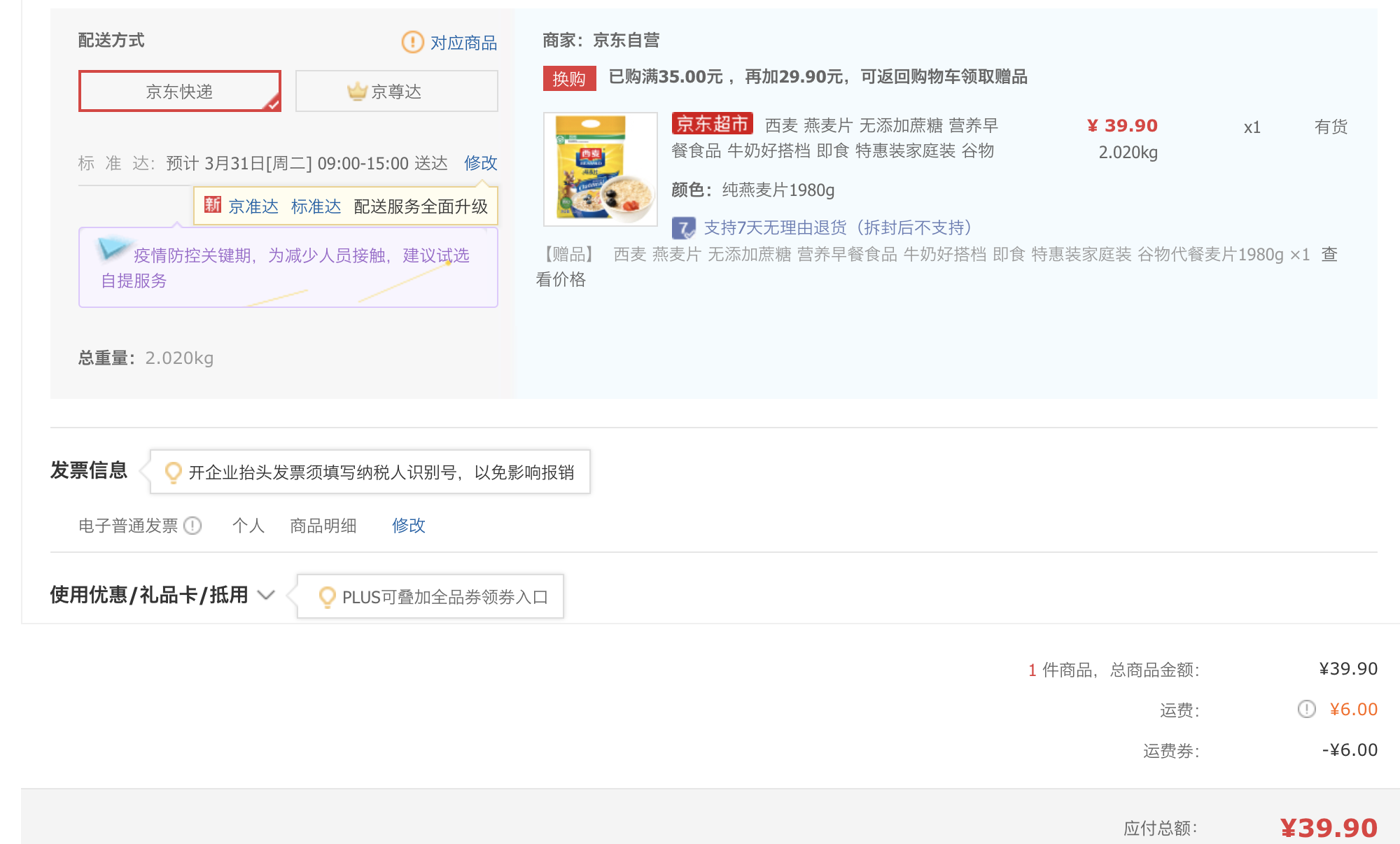Click the 颜色：纯燕麦片1980g text

coord(753,190)
